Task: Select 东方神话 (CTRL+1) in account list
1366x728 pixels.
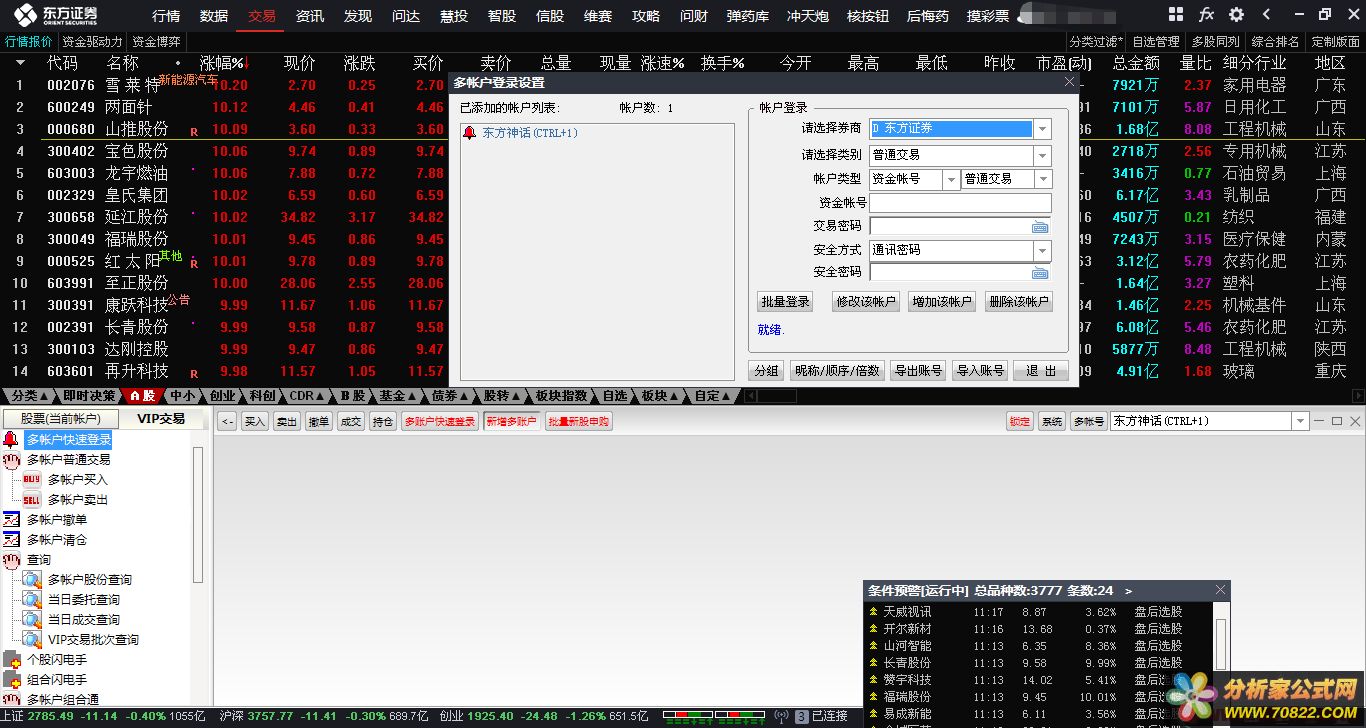Action: tap(530, 133)
